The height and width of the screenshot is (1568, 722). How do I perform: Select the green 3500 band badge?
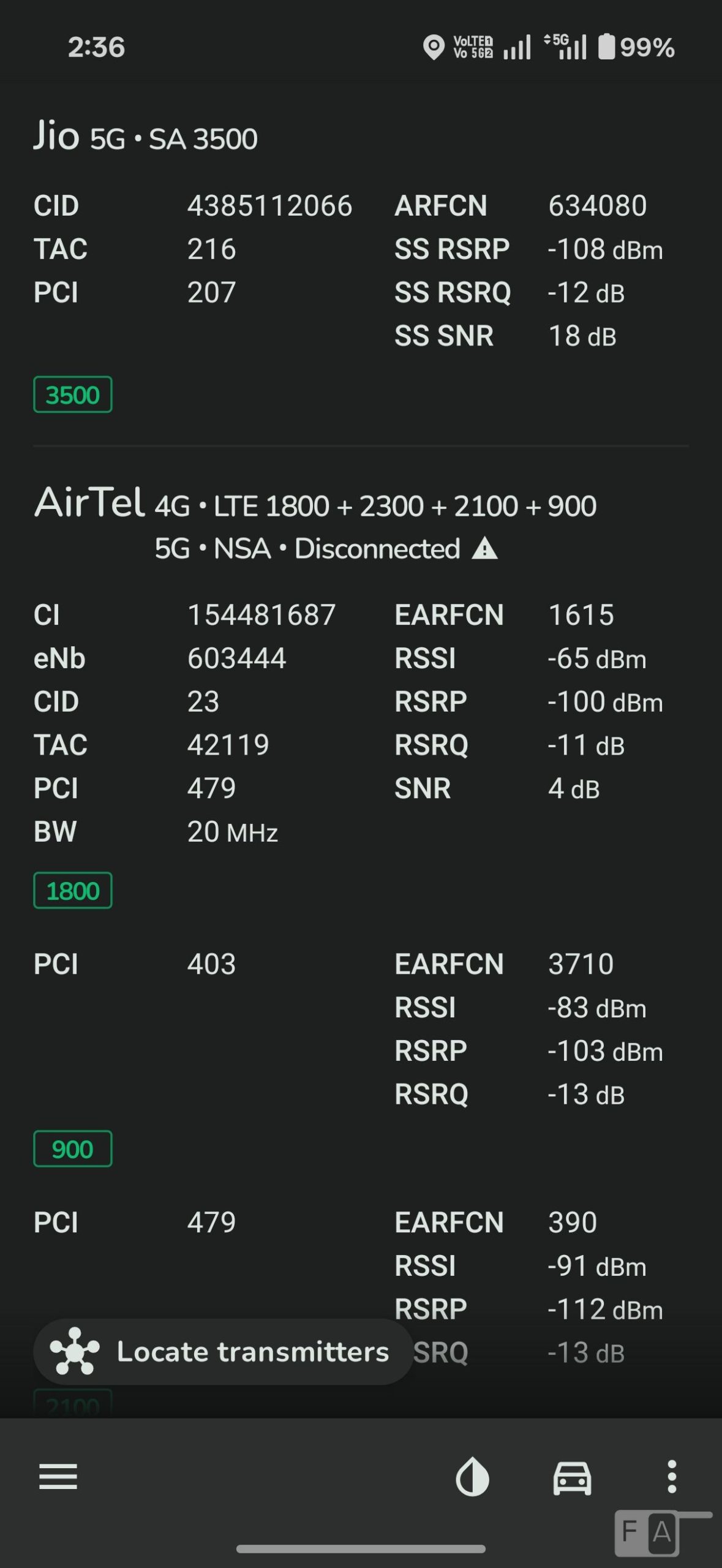tap(73, 394)
